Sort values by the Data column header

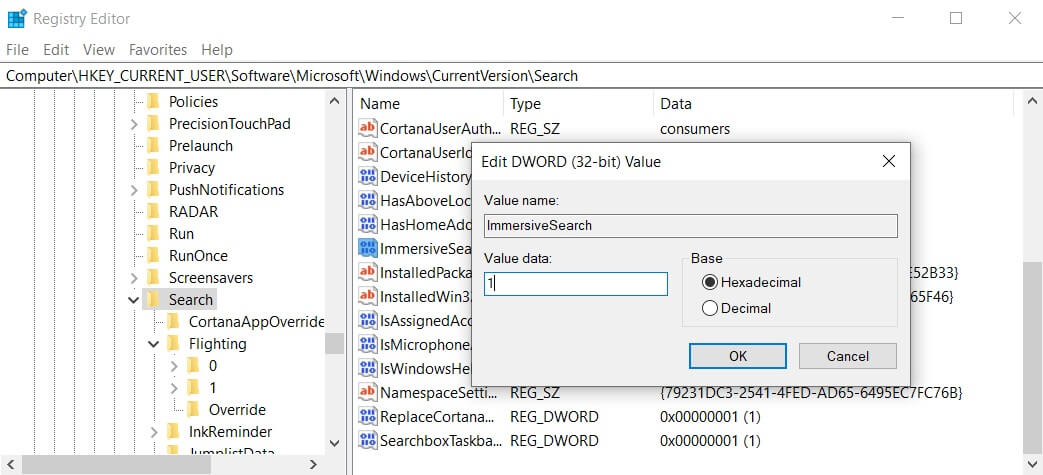click(833, 104)
